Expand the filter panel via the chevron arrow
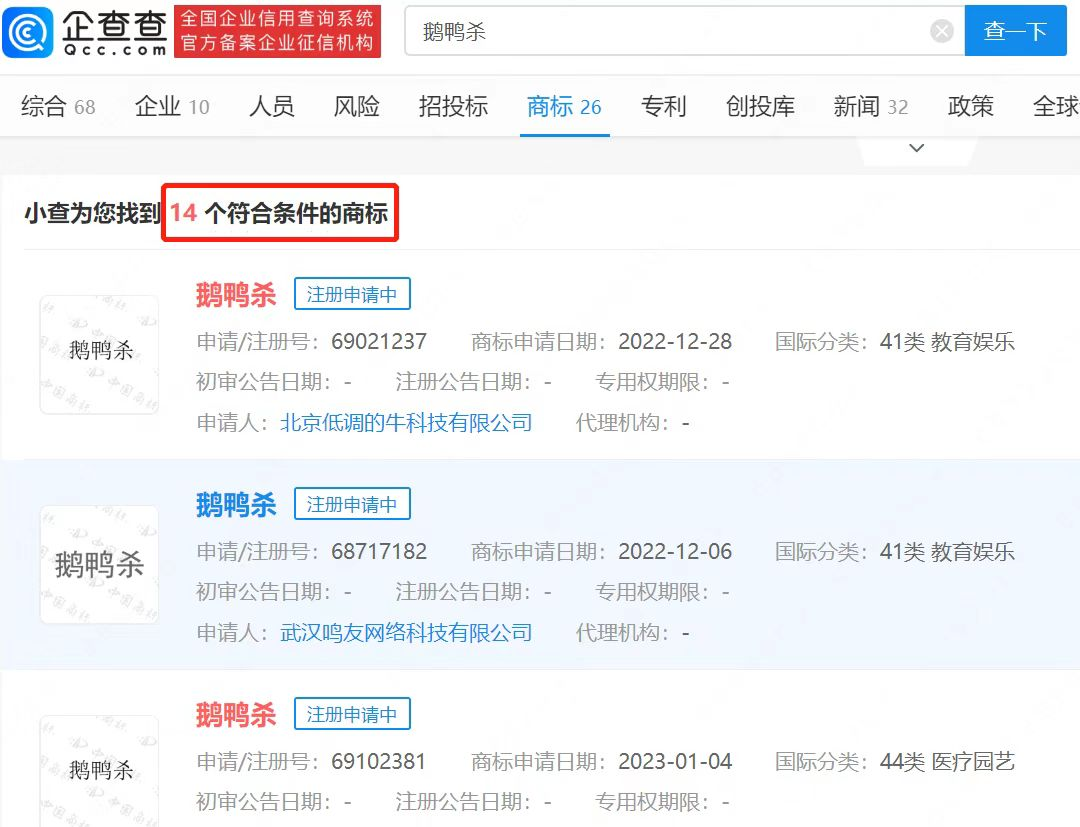 pyautogui.click(x=916, y=147)
